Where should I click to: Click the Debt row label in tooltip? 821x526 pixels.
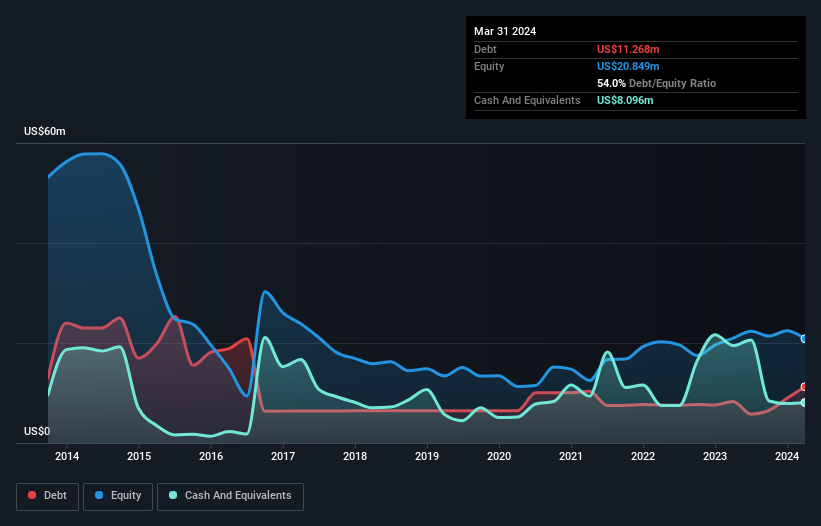pos(485,49)
